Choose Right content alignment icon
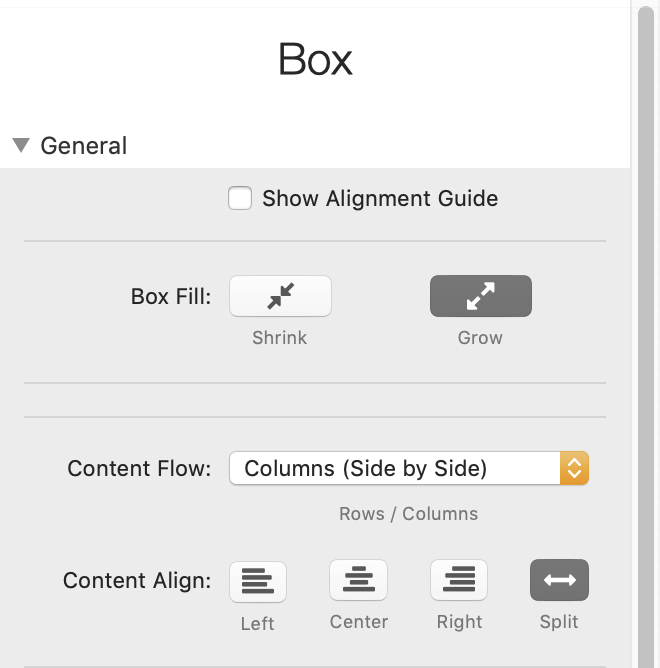The width and height of the screenshot is (660, 668). click(x=459, y=580)
